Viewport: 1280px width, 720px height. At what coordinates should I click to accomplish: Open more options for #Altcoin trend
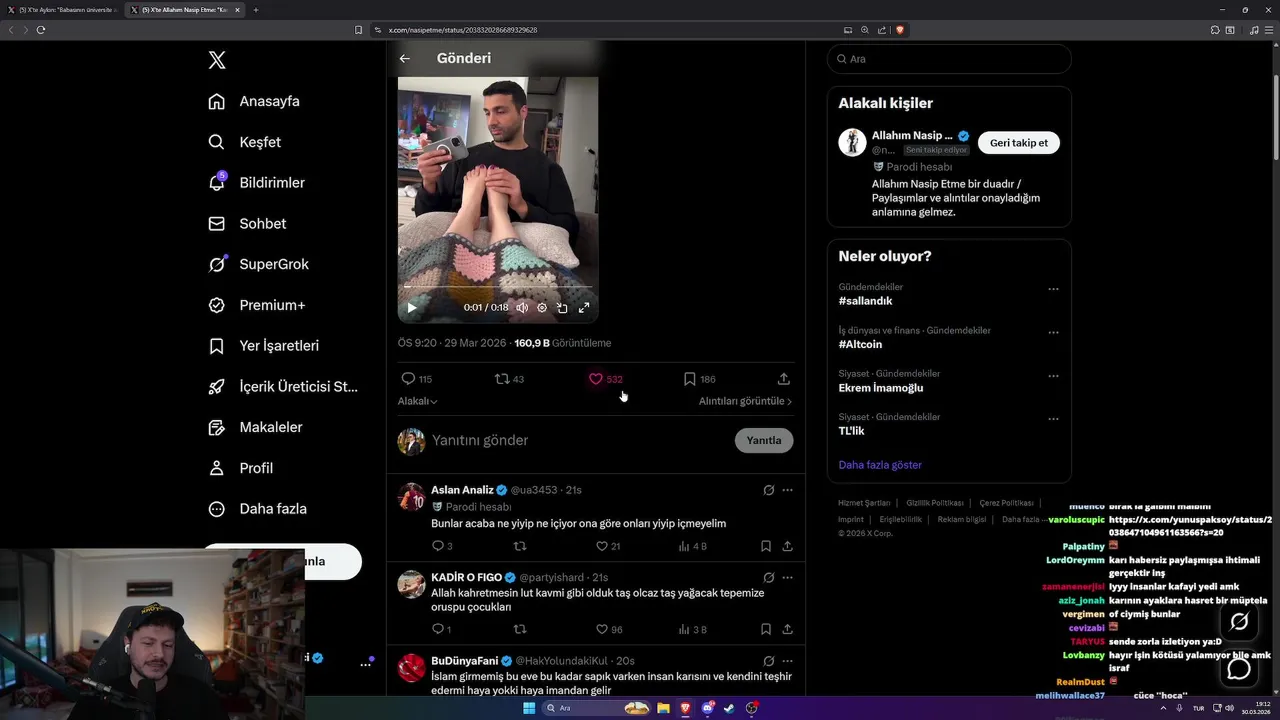[x=1053, y=332]
